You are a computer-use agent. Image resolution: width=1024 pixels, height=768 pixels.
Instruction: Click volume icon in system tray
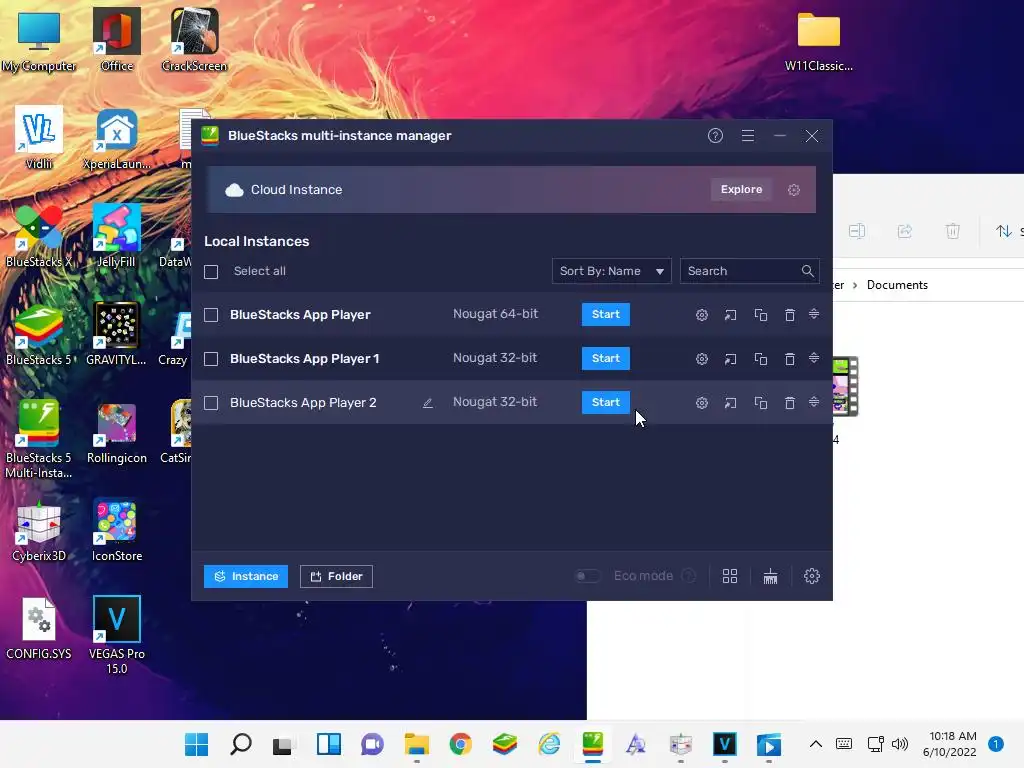900,744
